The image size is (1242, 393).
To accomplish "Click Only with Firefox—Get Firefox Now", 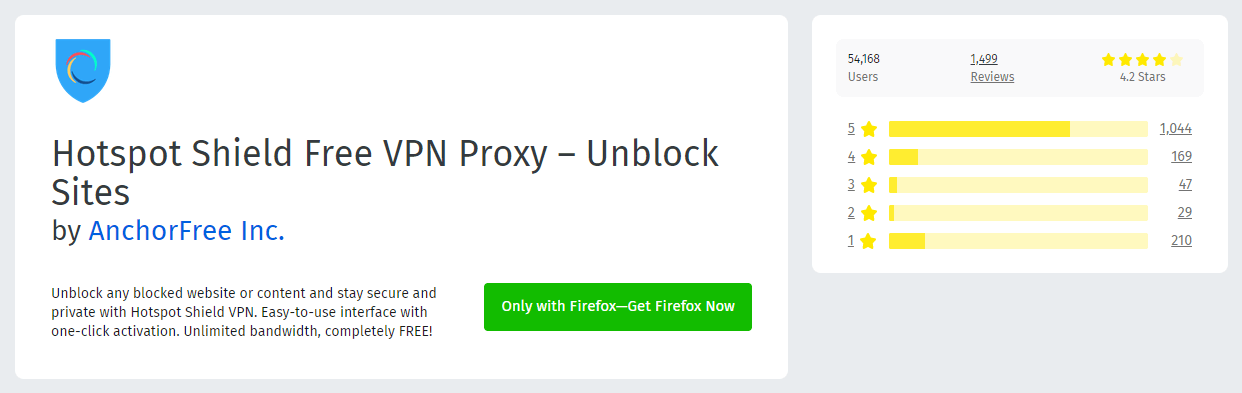I will pyautogui.click(x=618, y=307).
